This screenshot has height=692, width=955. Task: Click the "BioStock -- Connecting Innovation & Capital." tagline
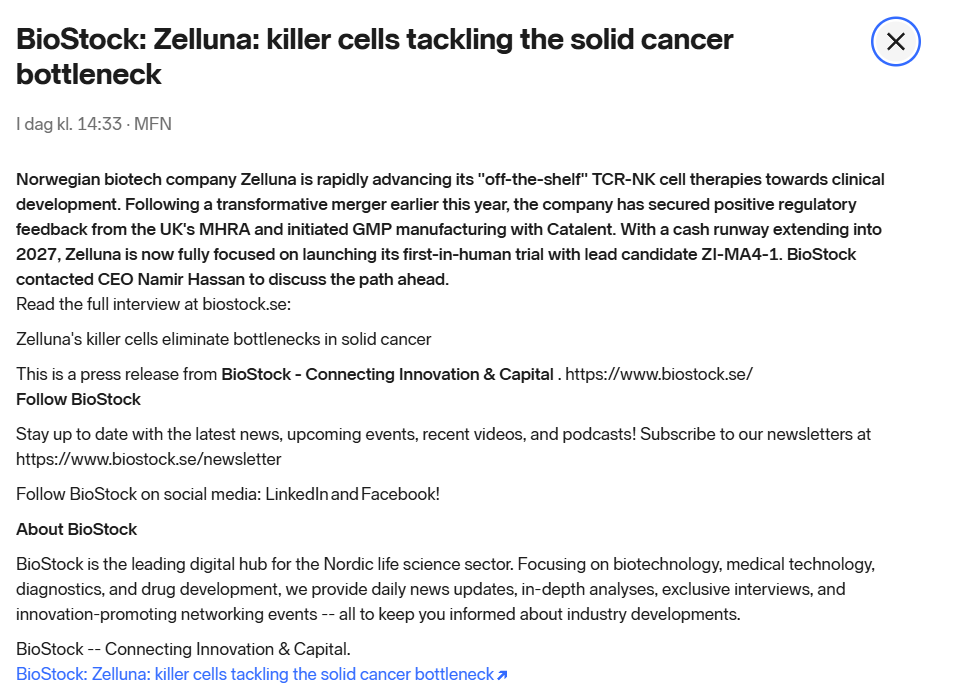point(183,649)
